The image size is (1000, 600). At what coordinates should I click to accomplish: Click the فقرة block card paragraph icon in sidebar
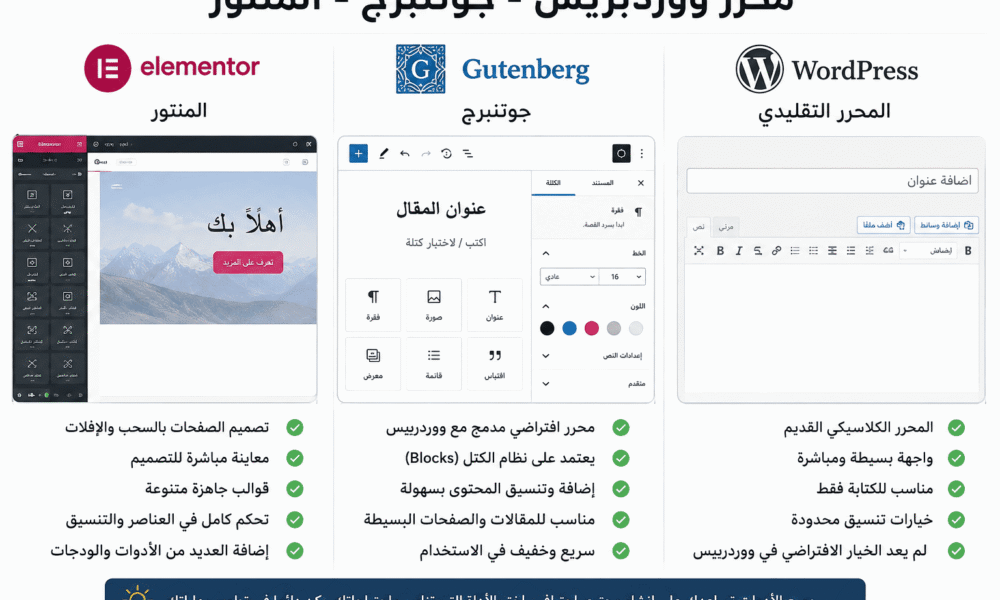(x=638, y=212)
